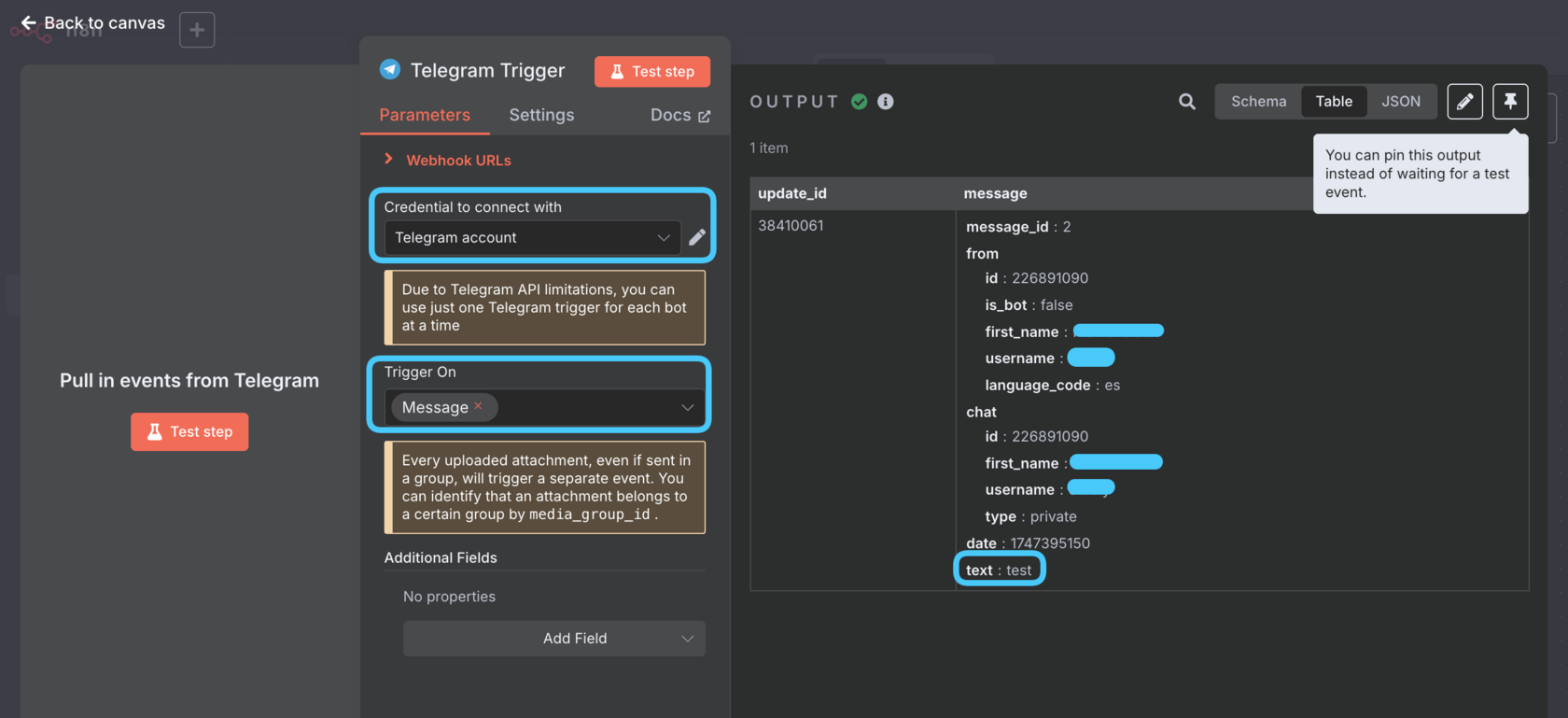This screenshot has width=1568, height=718.
Task: Open the Trigger On dropdown arrow
Action: coord(688,407)
